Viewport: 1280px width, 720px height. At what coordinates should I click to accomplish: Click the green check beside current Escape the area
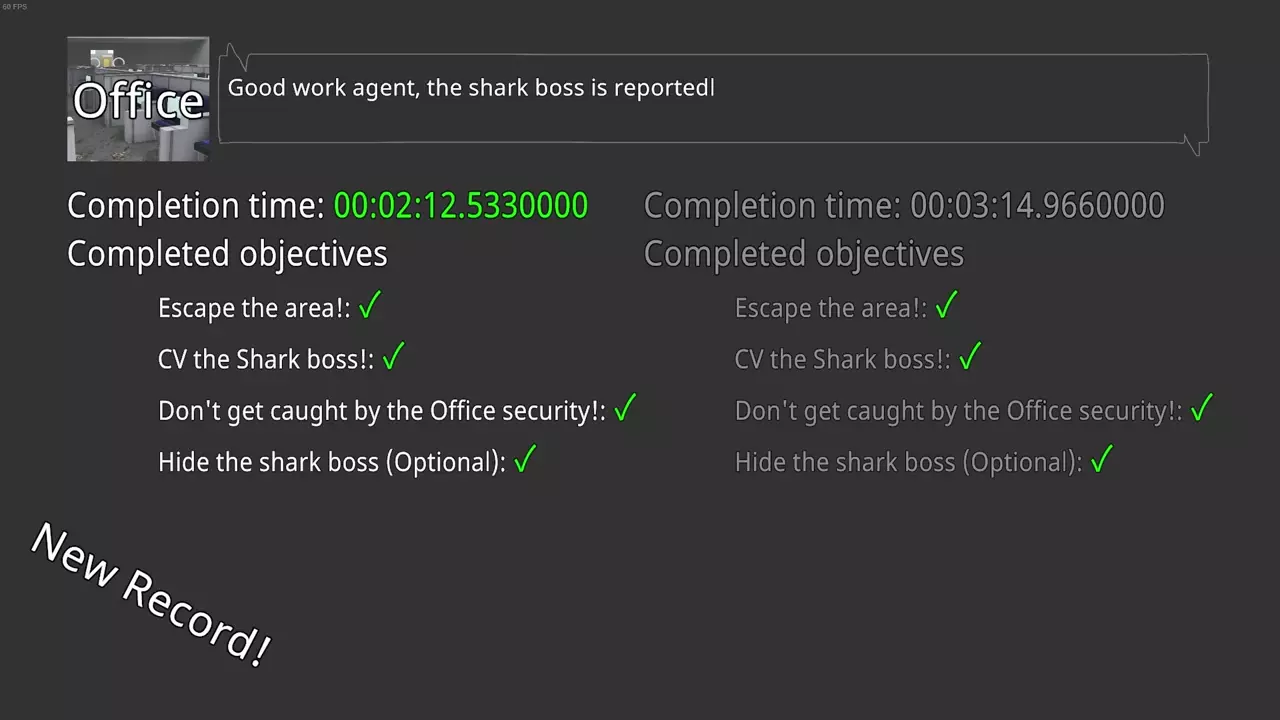pos(369,306)
